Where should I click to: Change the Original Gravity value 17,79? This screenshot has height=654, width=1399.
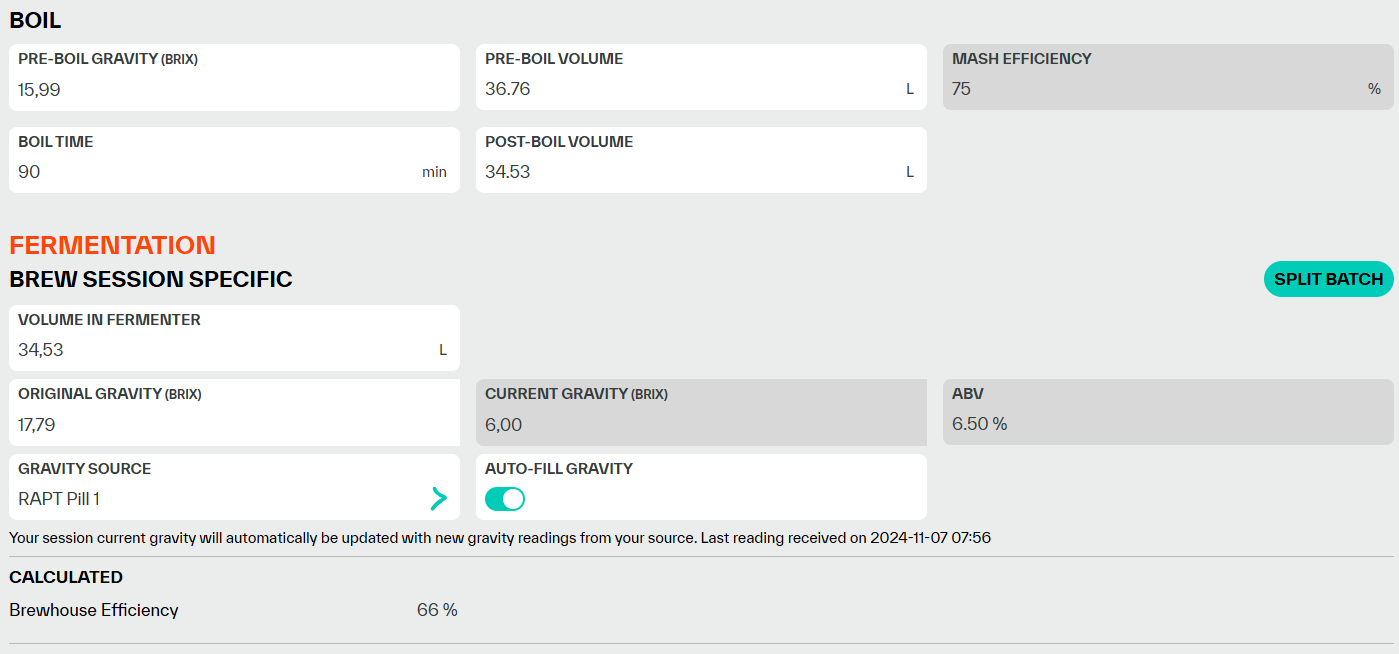[x=220, y=425]
